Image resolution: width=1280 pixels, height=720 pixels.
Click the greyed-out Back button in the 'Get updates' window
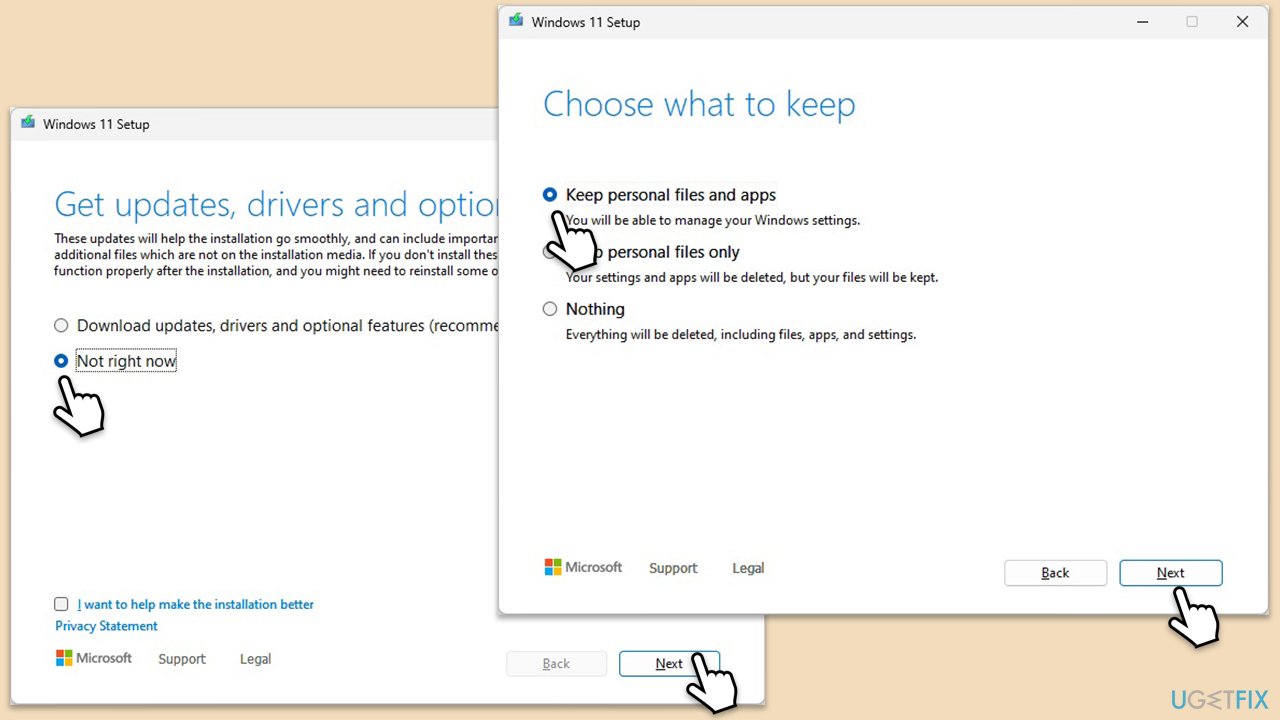click(556, 664)
